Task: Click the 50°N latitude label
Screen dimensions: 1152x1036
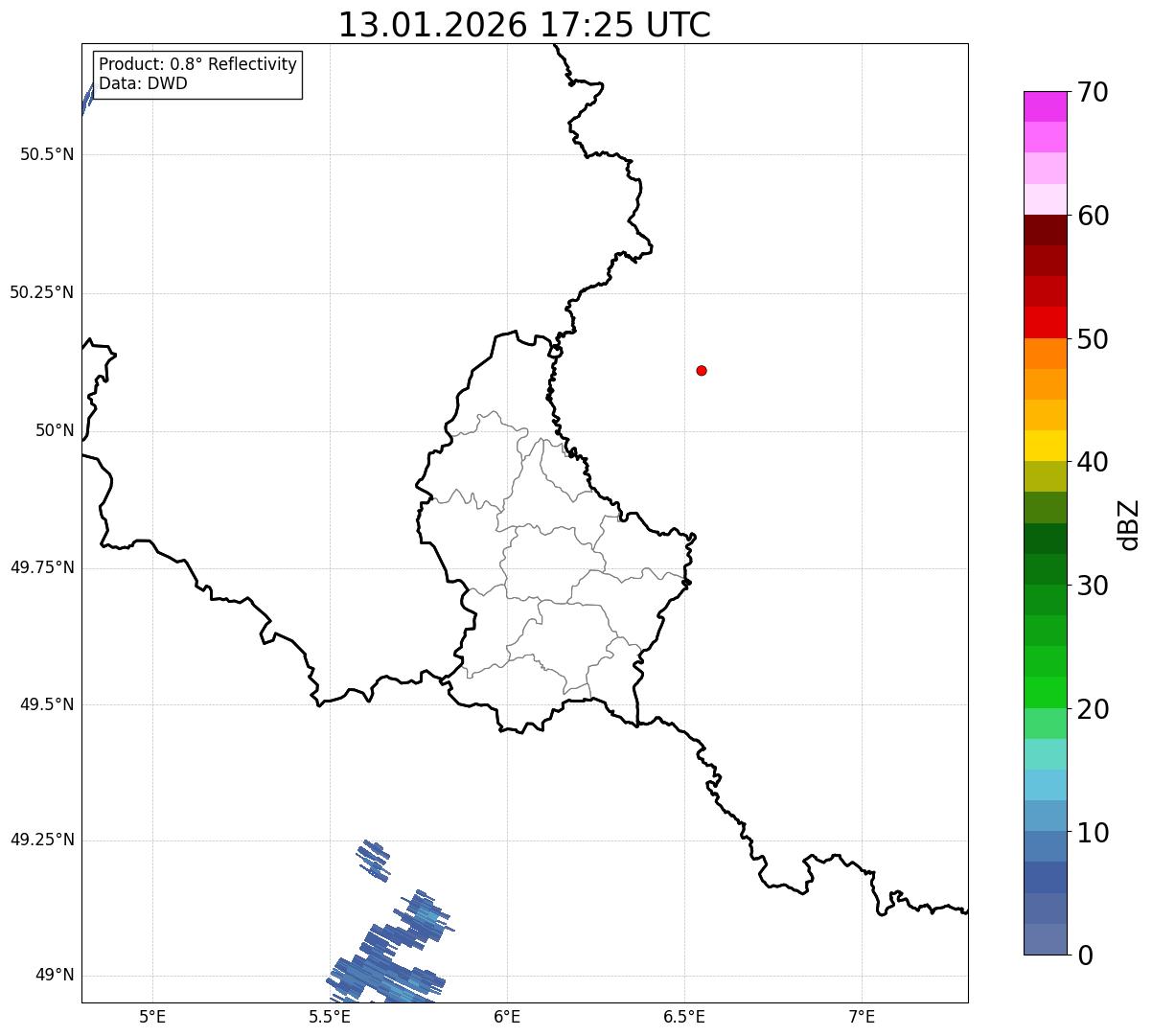Action: point(55,430)
